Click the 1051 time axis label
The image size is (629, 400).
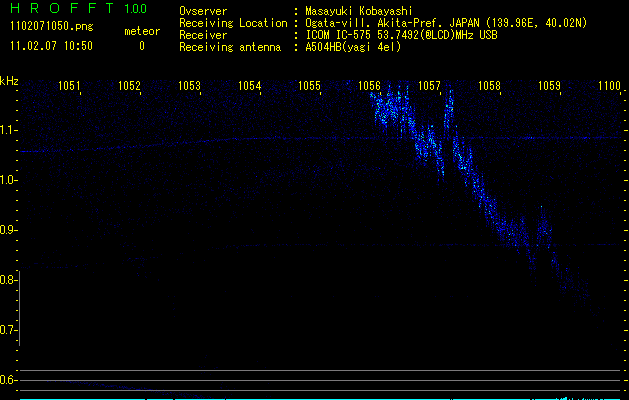point(69,86)
